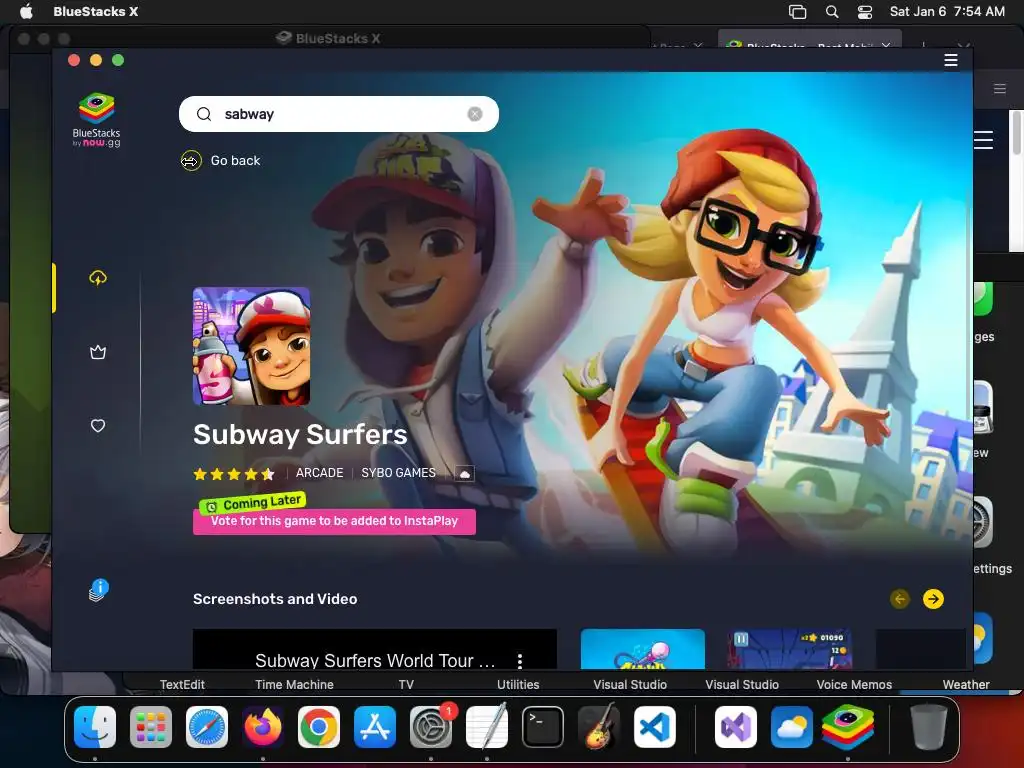Open Stage Manager windows icon in menu bar

(797, 12)
